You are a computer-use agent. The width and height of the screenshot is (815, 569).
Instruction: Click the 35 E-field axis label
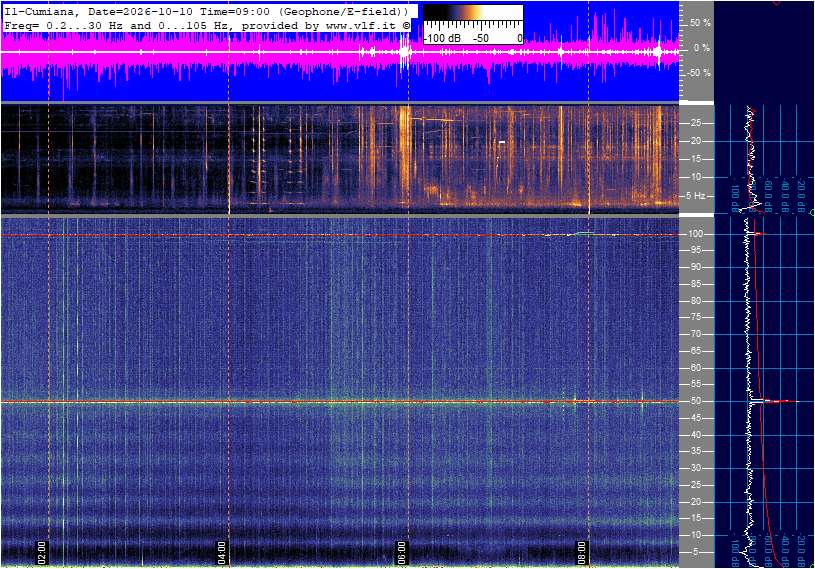coord(695,452)
